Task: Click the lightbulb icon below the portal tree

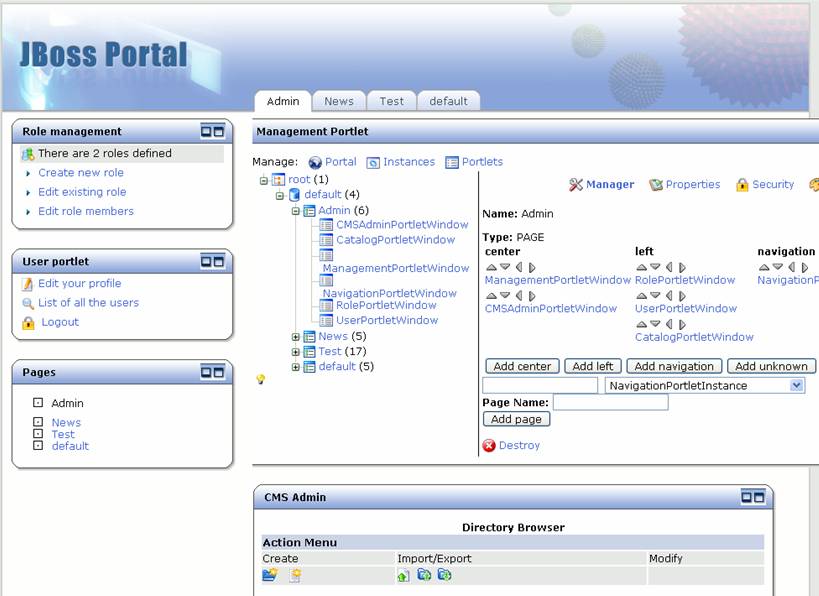Action: point(261,379)
